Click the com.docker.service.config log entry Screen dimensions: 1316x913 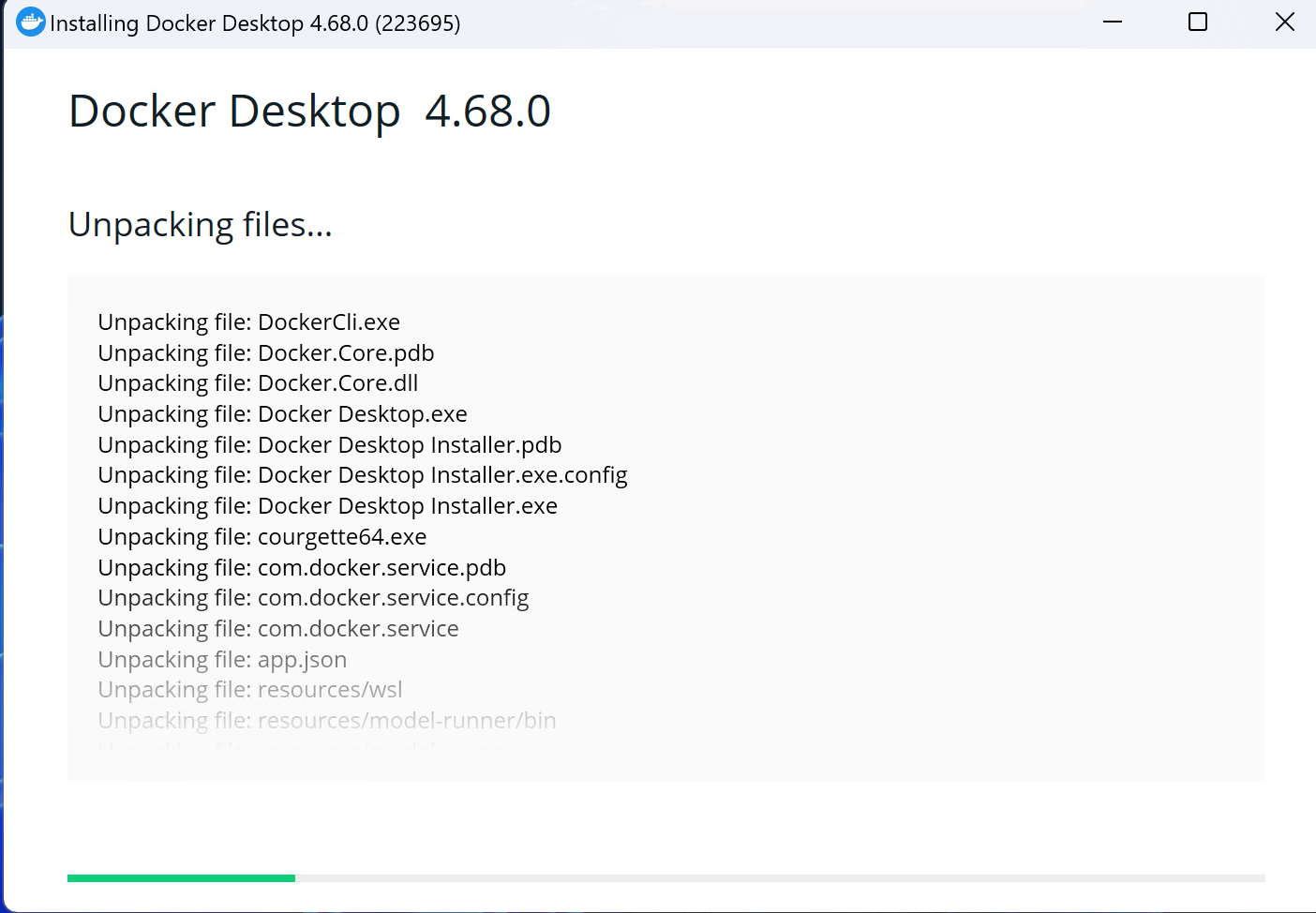point(313,598)
